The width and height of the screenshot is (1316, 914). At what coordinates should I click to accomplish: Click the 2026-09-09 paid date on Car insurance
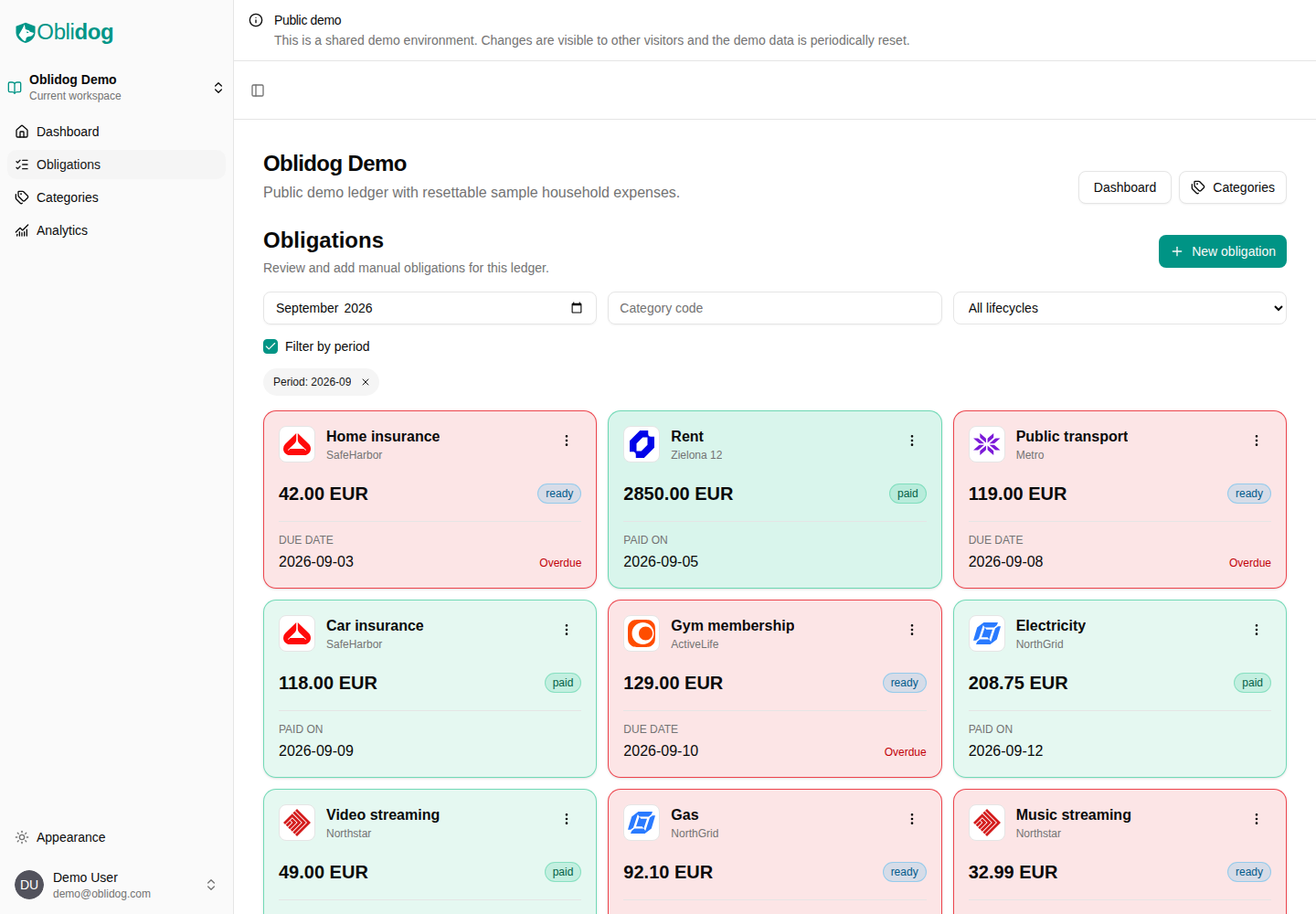[x=316, y=750]
